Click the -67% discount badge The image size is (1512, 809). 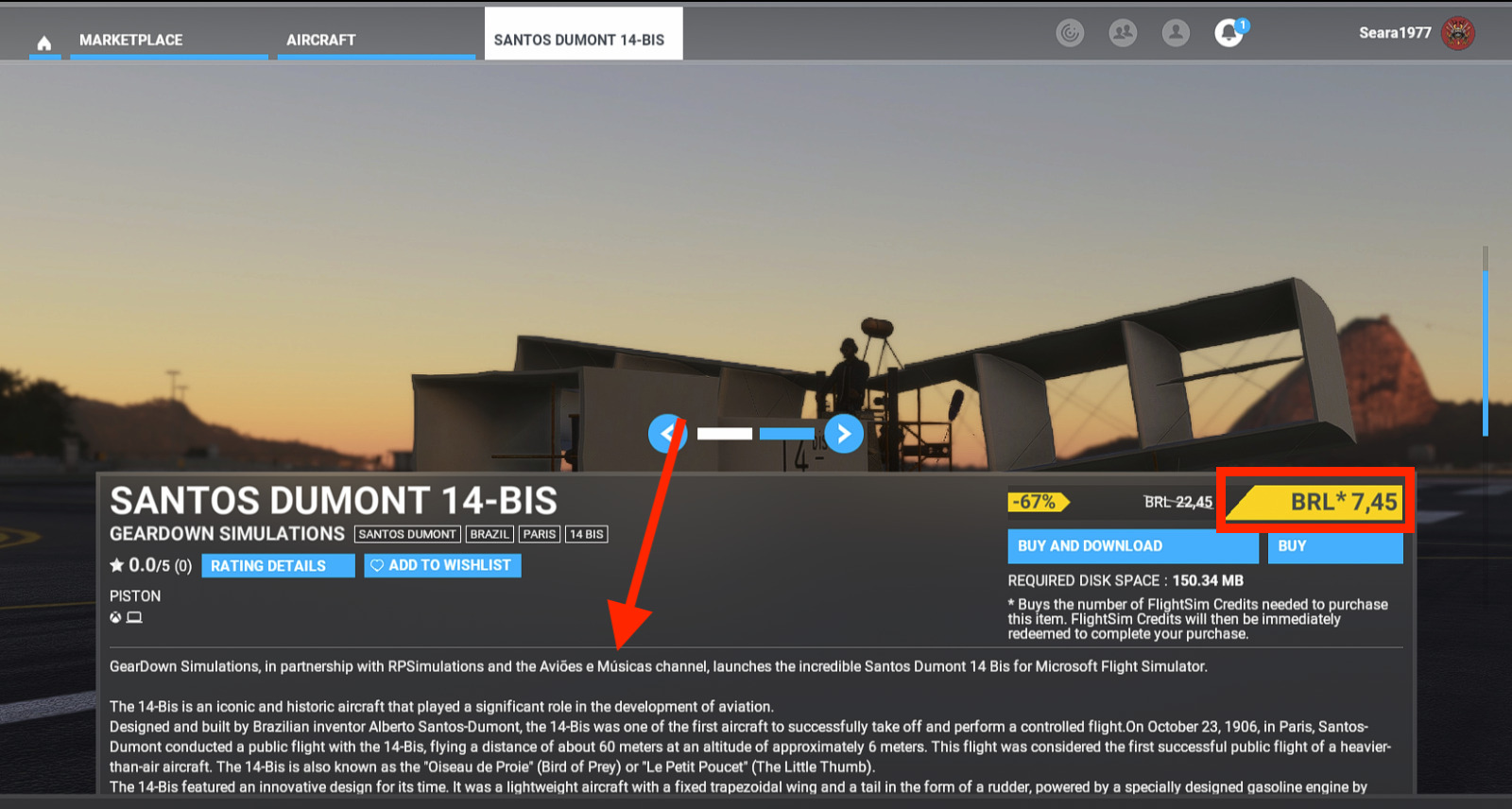(1039, 502)
